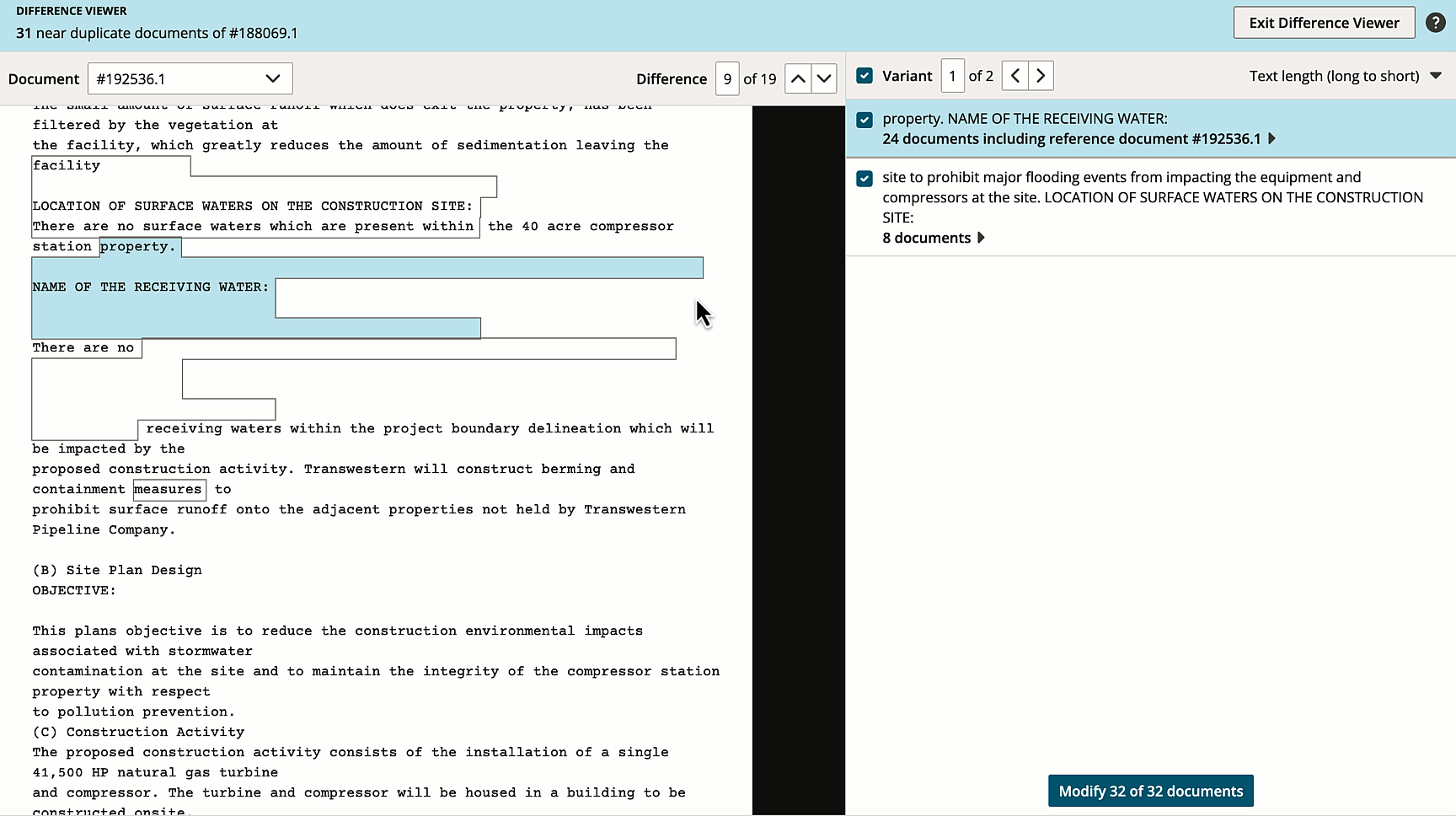
Task: Edit the Difference number field
Action: point(727,78)
